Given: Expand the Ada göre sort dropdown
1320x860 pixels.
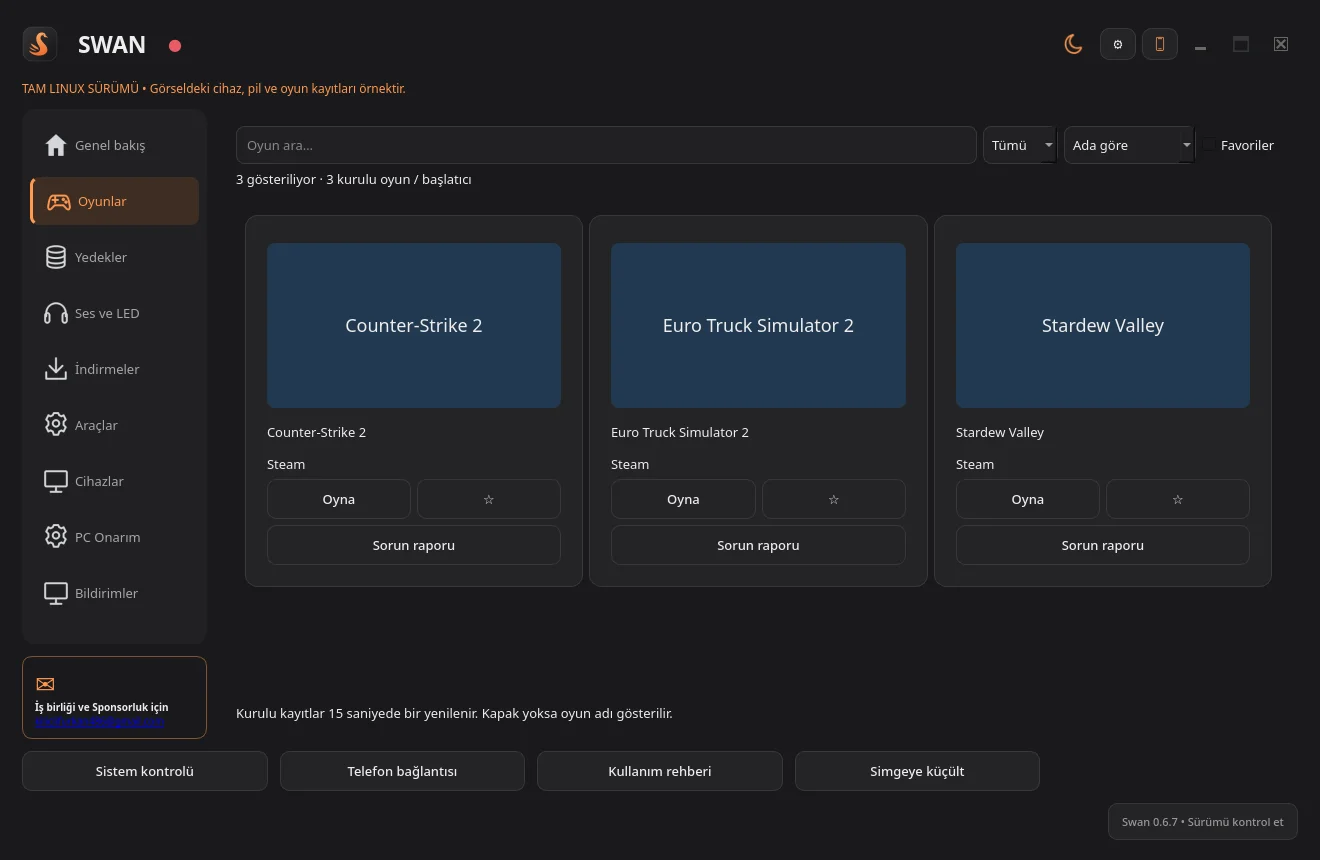Looking at the screenshot, I should pyautogui.click(x=1129, y=145).
